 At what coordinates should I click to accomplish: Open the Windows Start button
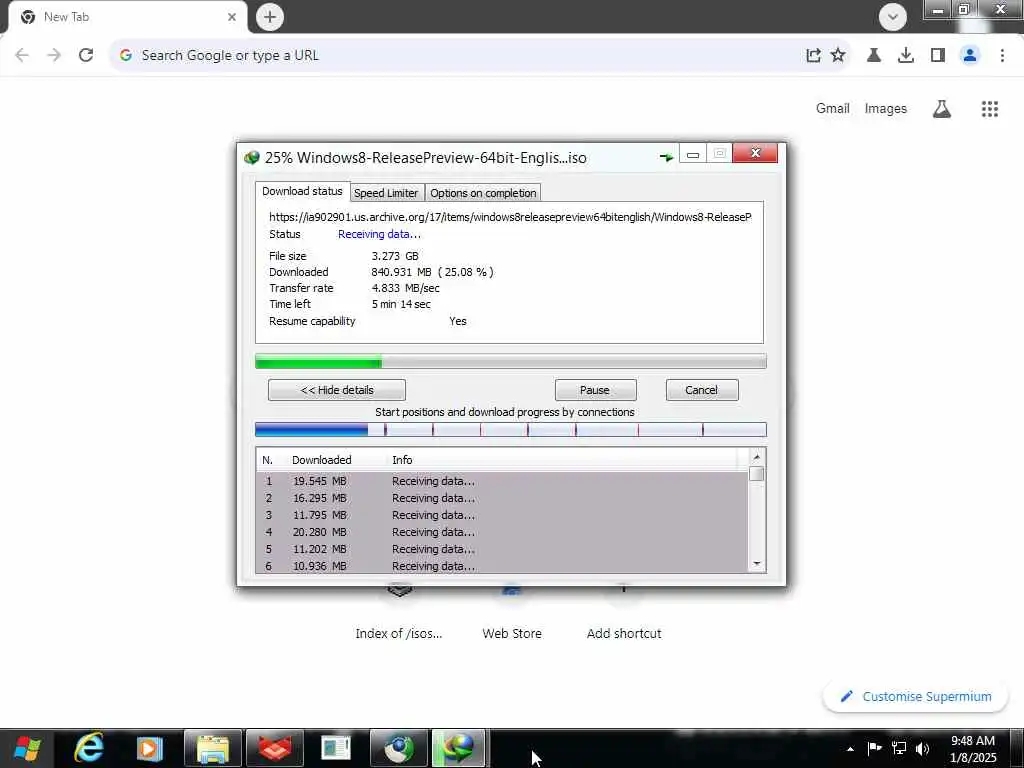click(x=27, y=748)
